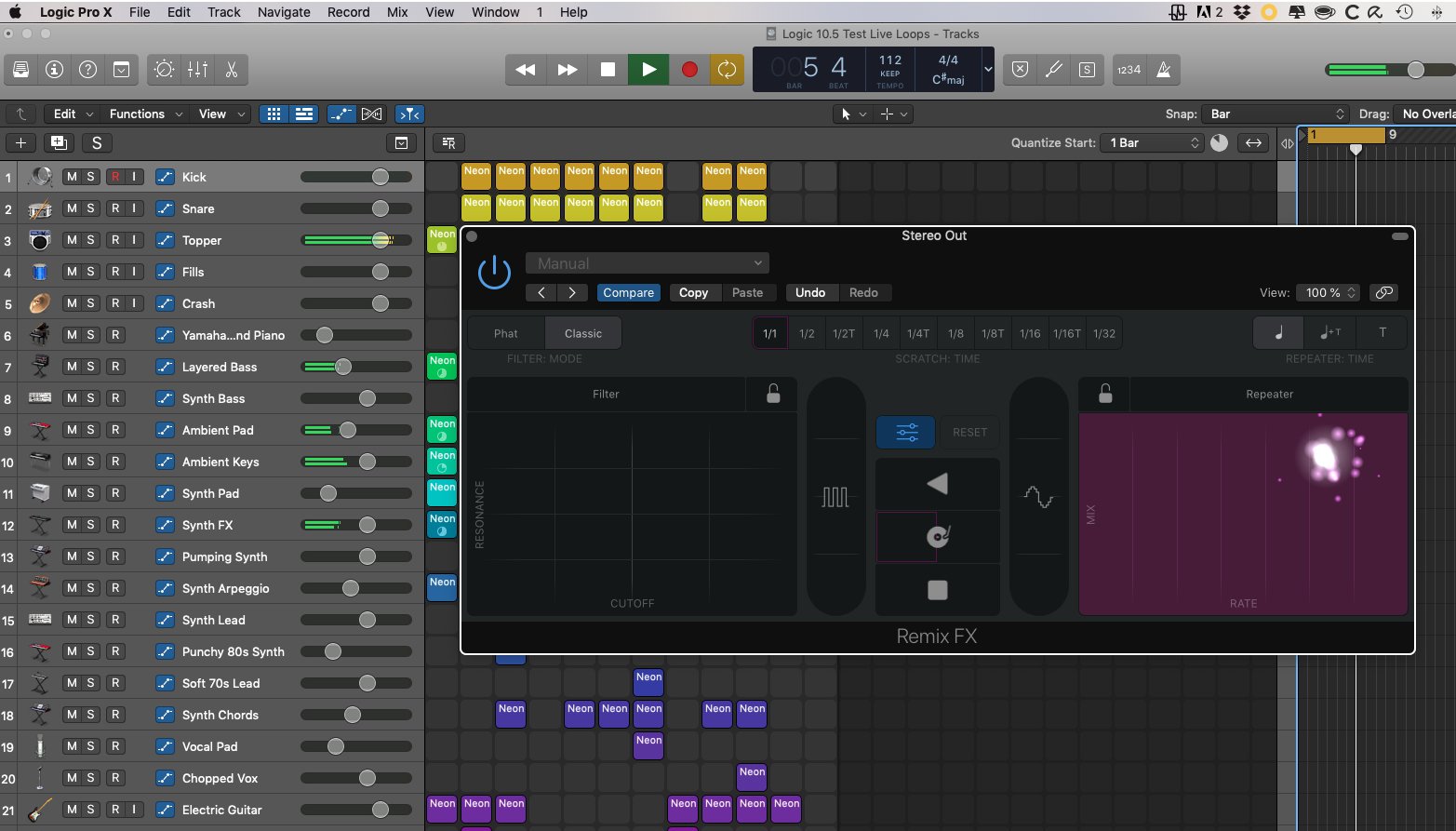This screenshot has height=831, width=1456.
Task: Open the Scissors editors button
Action: click(232, 70)
